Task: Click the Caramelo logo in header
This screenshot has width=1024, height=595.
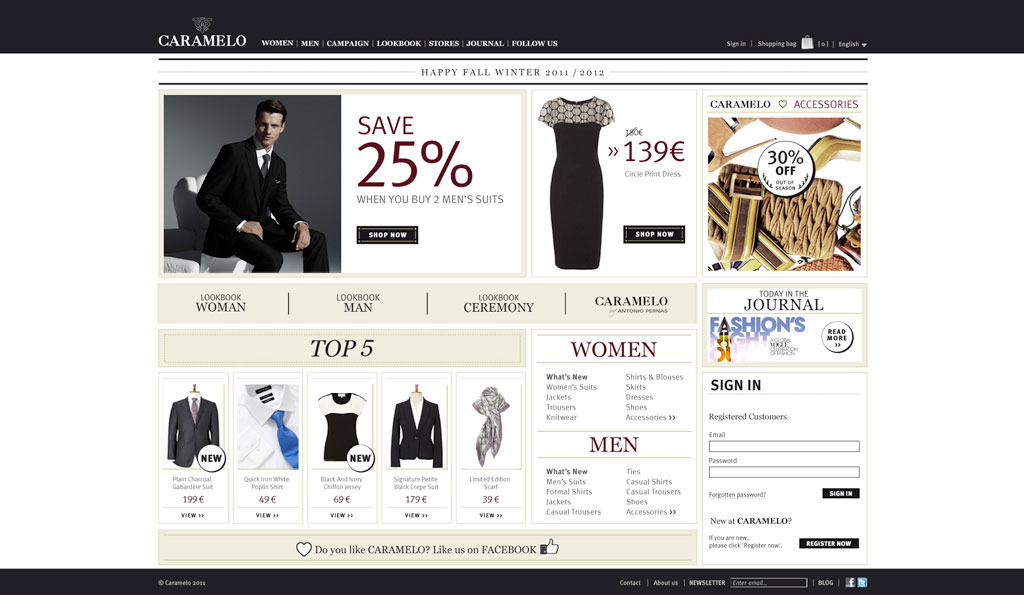Action: 202,33
